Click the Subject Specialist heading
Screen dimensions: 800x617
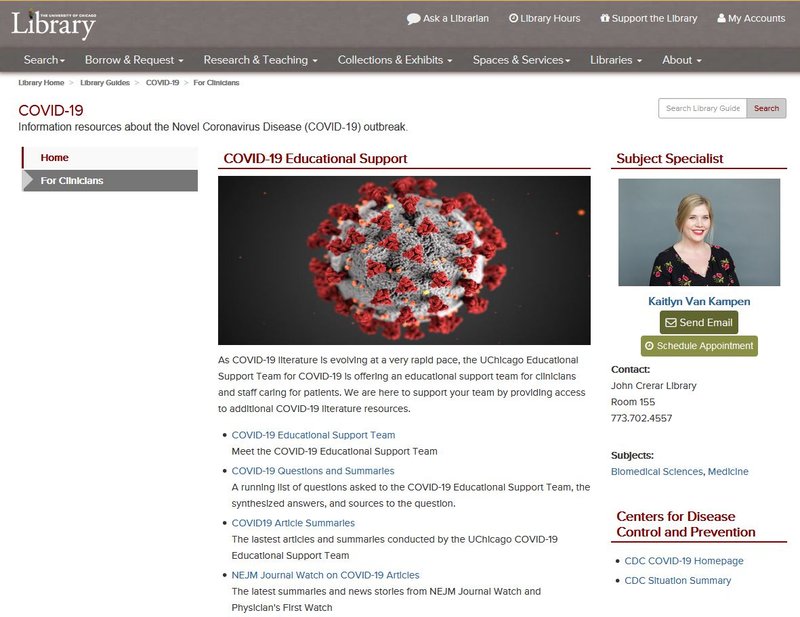tap(669, 159)
